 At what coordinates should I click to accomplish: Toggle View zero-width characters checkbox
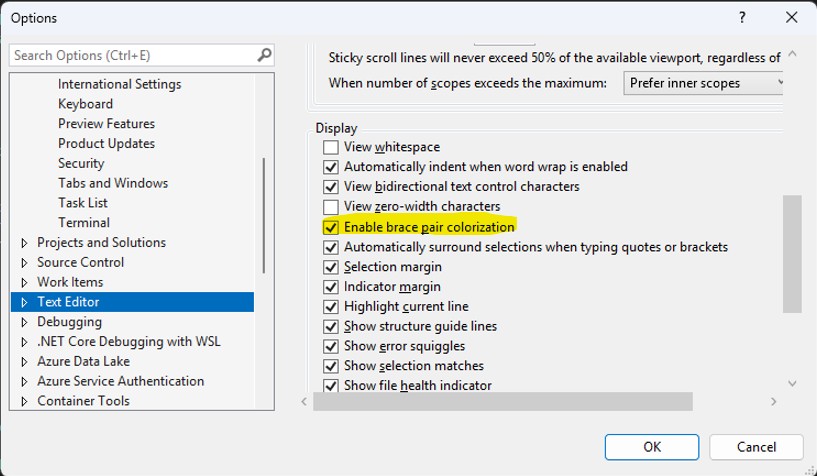pyautogui.click(x=331, y=207)
